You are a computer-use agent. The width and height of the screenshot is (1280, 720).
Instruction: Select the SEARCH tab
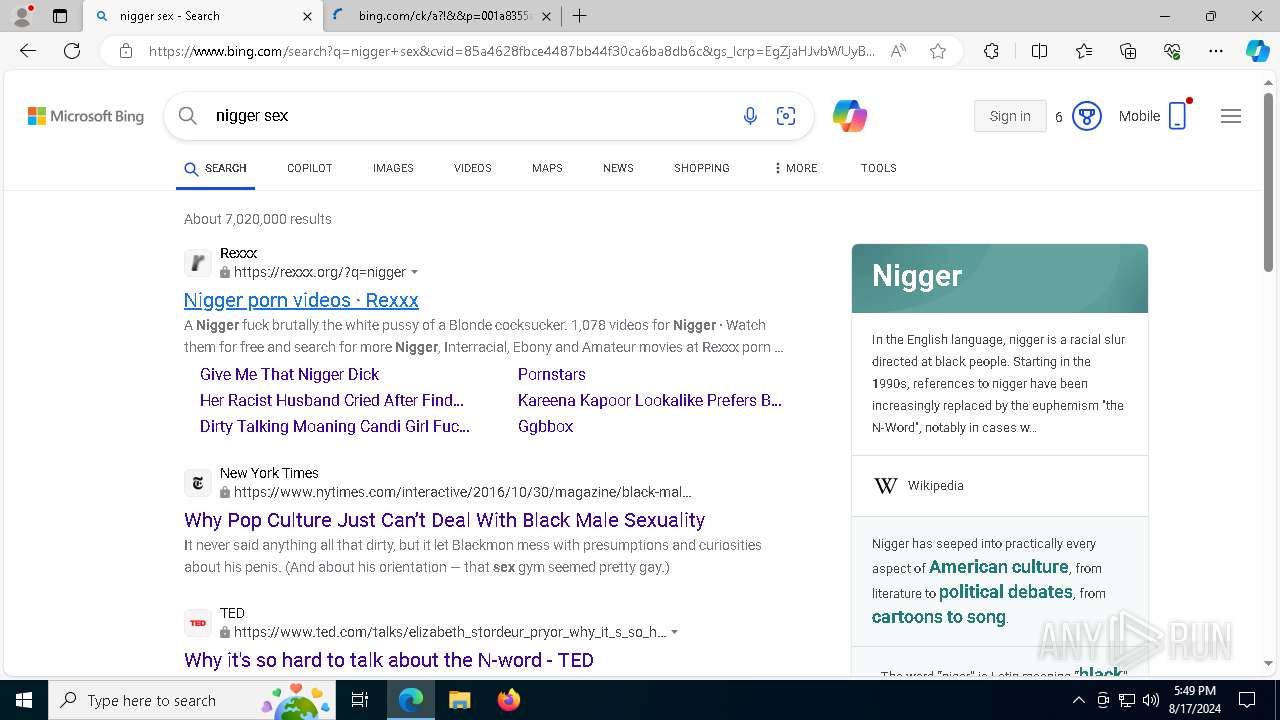216,168
